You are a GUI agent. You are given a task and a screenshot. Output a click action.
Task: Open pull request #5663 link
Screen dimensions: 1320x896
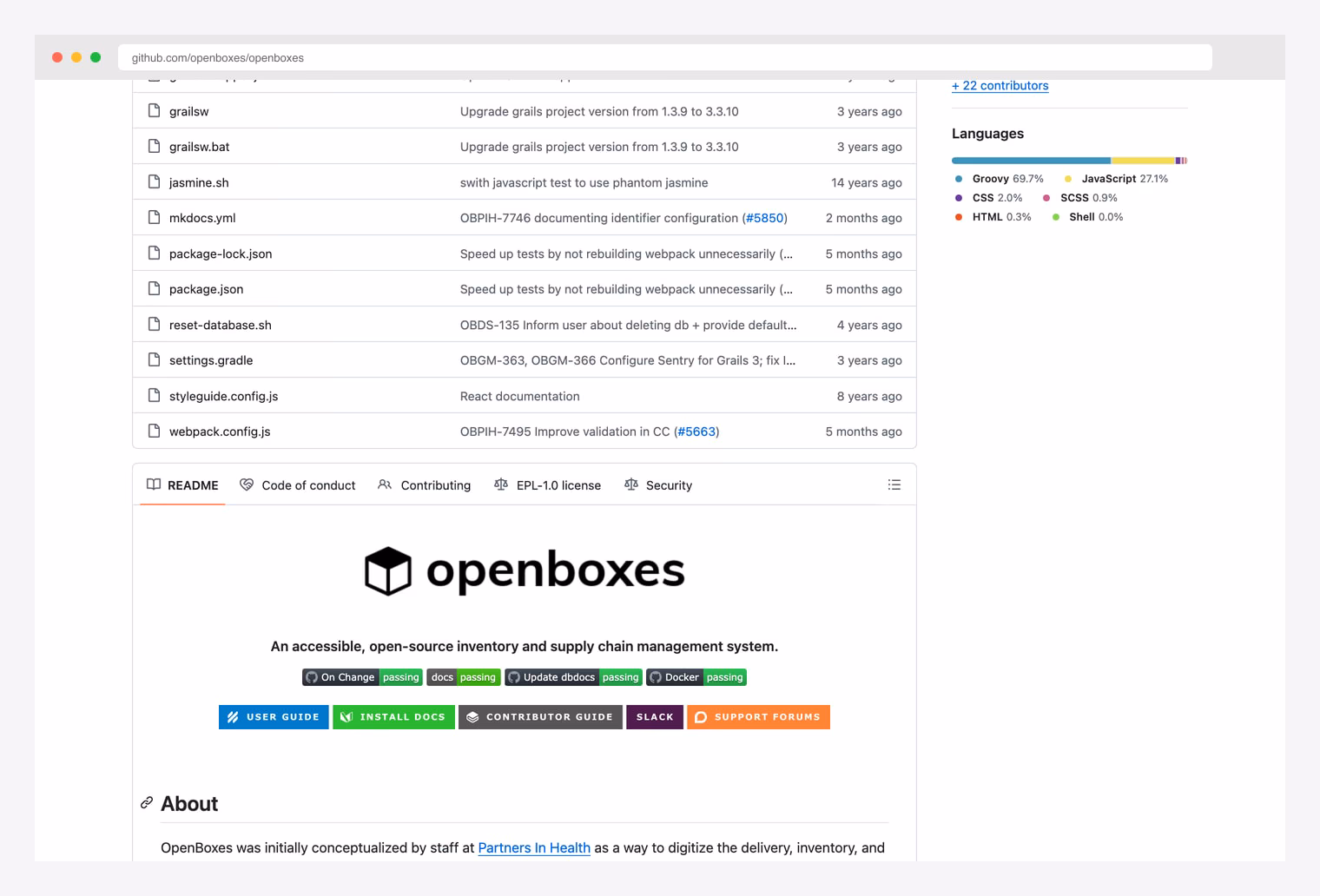point(696,432)
